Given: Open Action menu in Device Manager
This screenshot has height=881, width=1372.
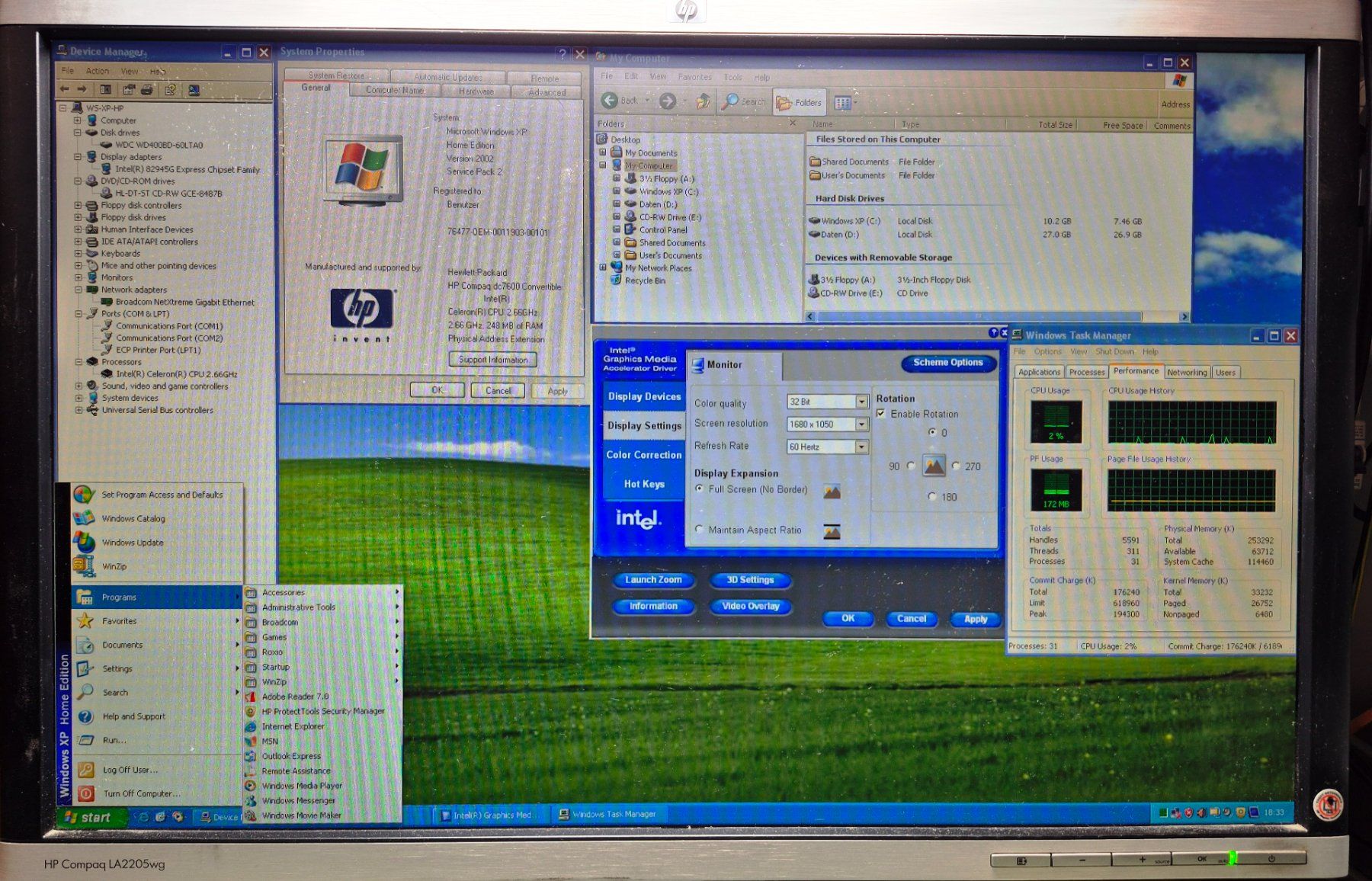Looking at the screenshot, I should (97, 71).
